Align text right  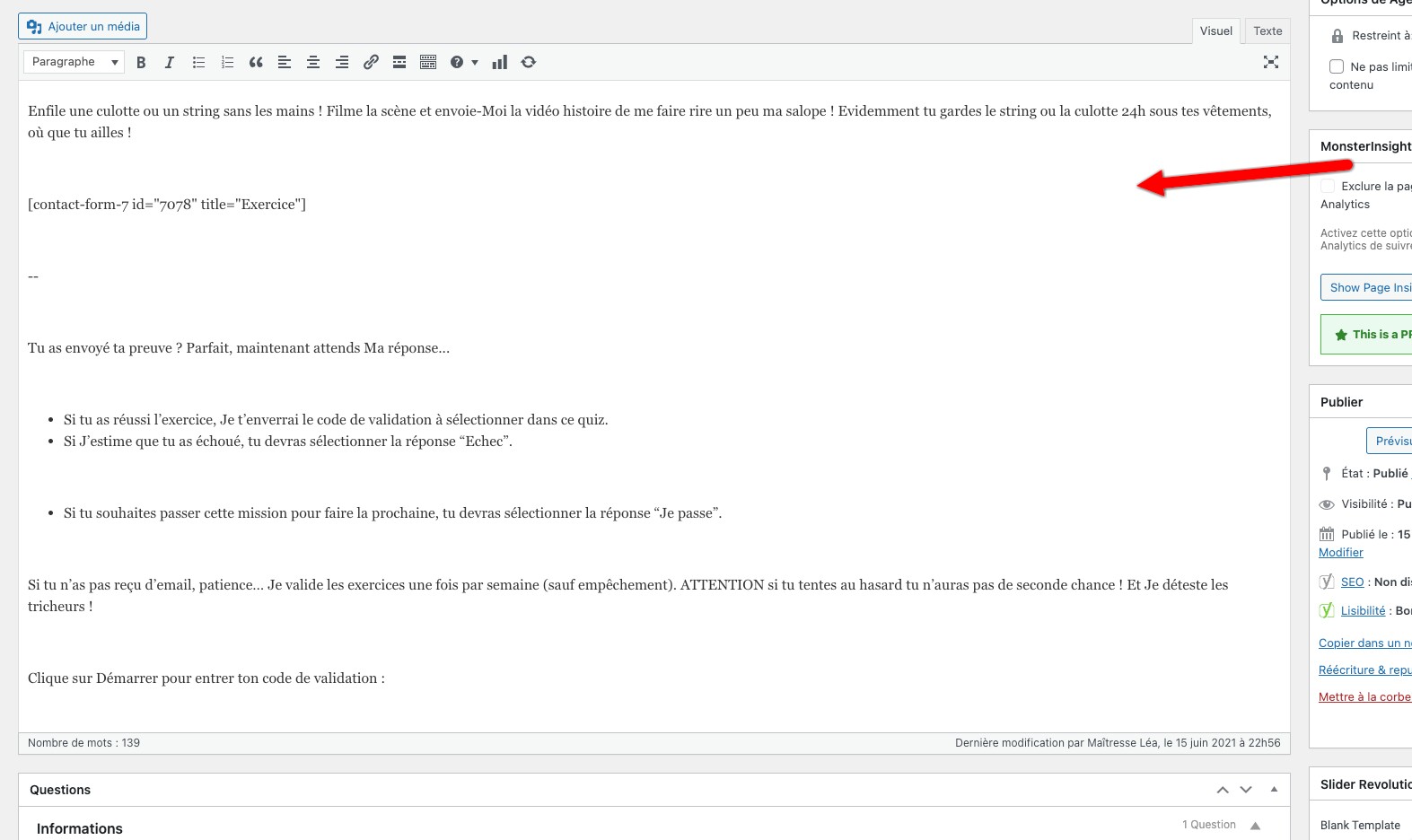[342, 62]
